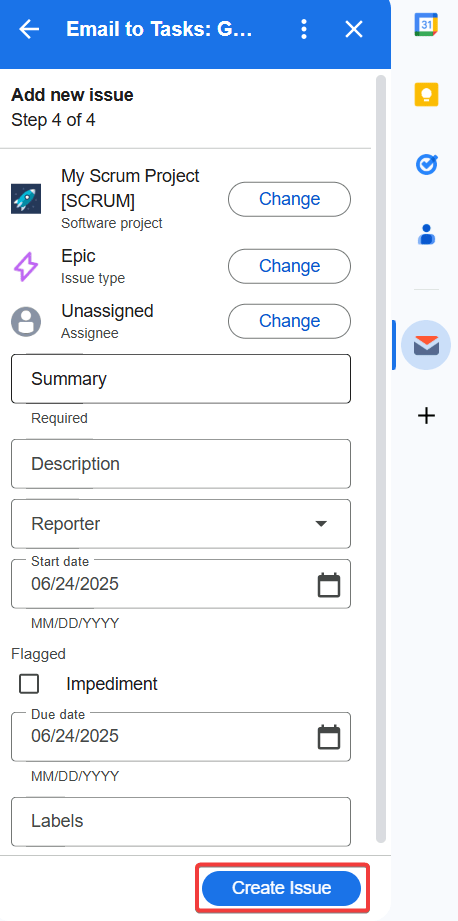Viewport: 458px width, 921px height.
Task: Open Google Contacts person icon
Action: [x=426, y=234]
